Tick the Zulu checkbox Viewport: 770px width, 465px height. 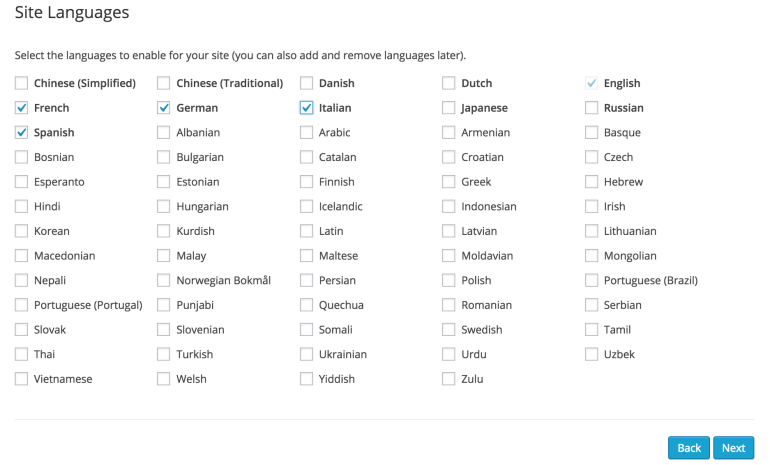448,379
